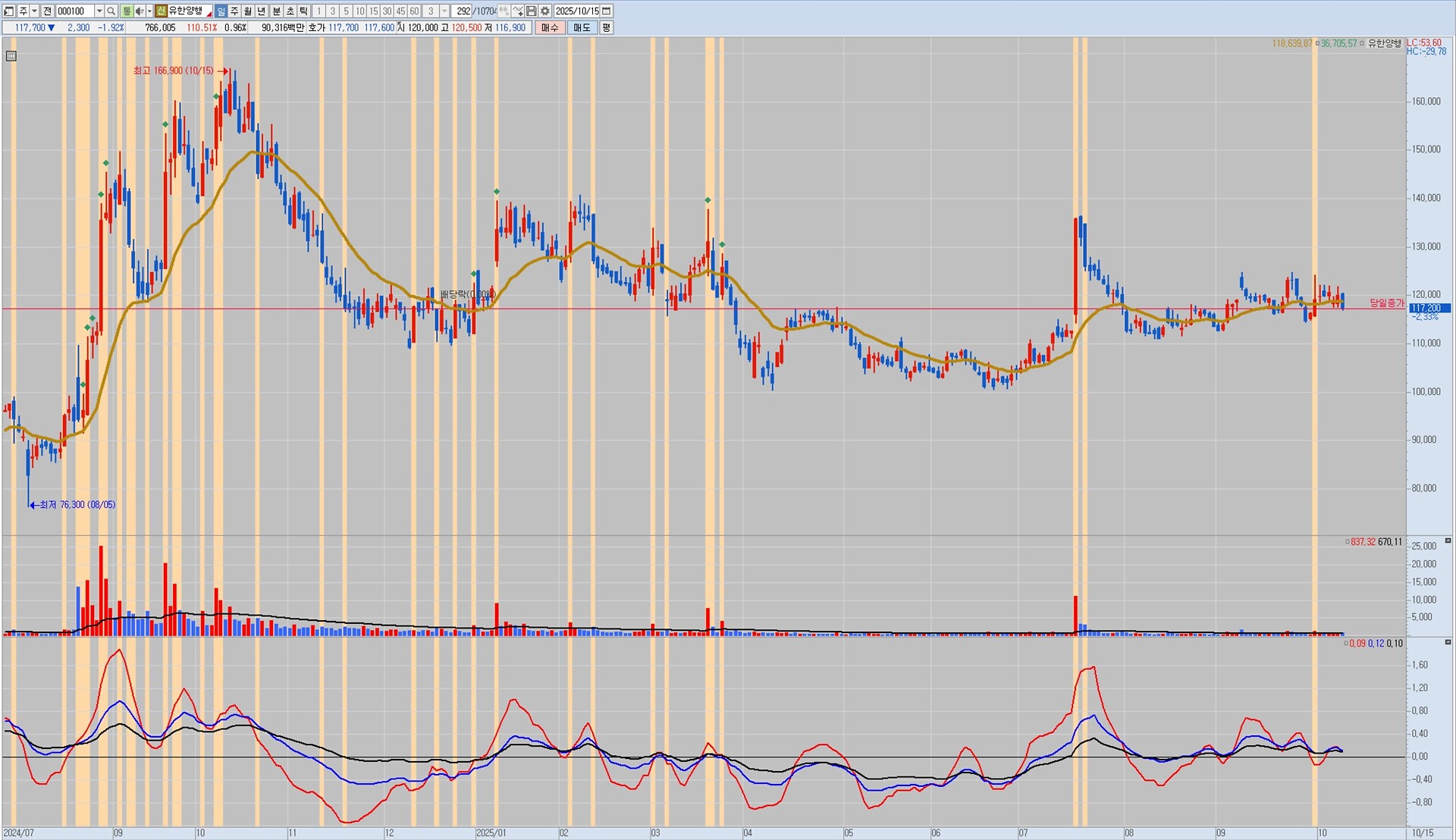Click the stock search magnifier icon

111,11
